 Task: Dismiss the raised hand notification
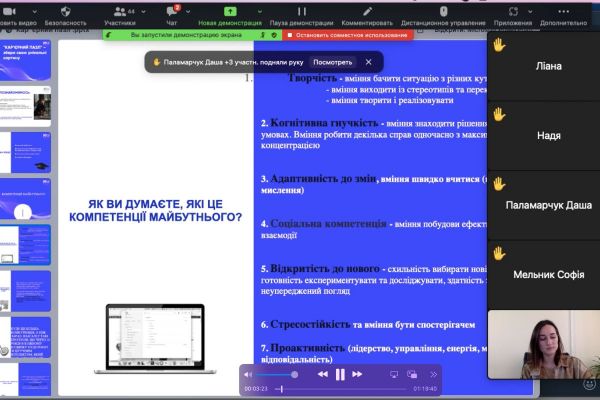point(368,61)
